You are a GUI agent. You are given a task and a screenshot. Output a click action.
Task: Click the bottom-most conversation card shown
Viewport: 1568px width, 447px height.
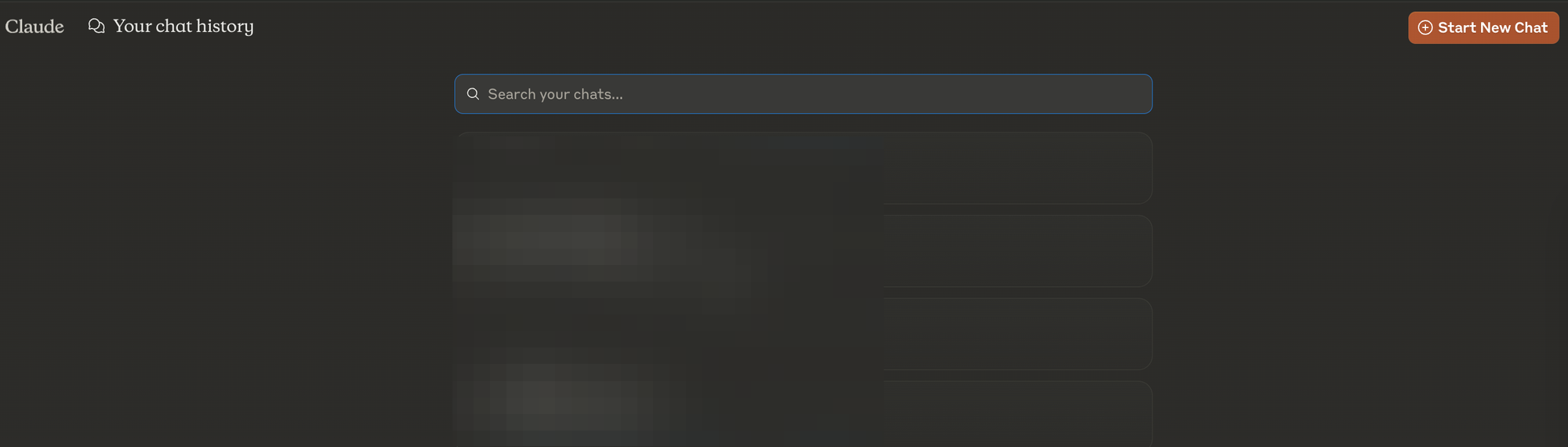pos(804,414)
